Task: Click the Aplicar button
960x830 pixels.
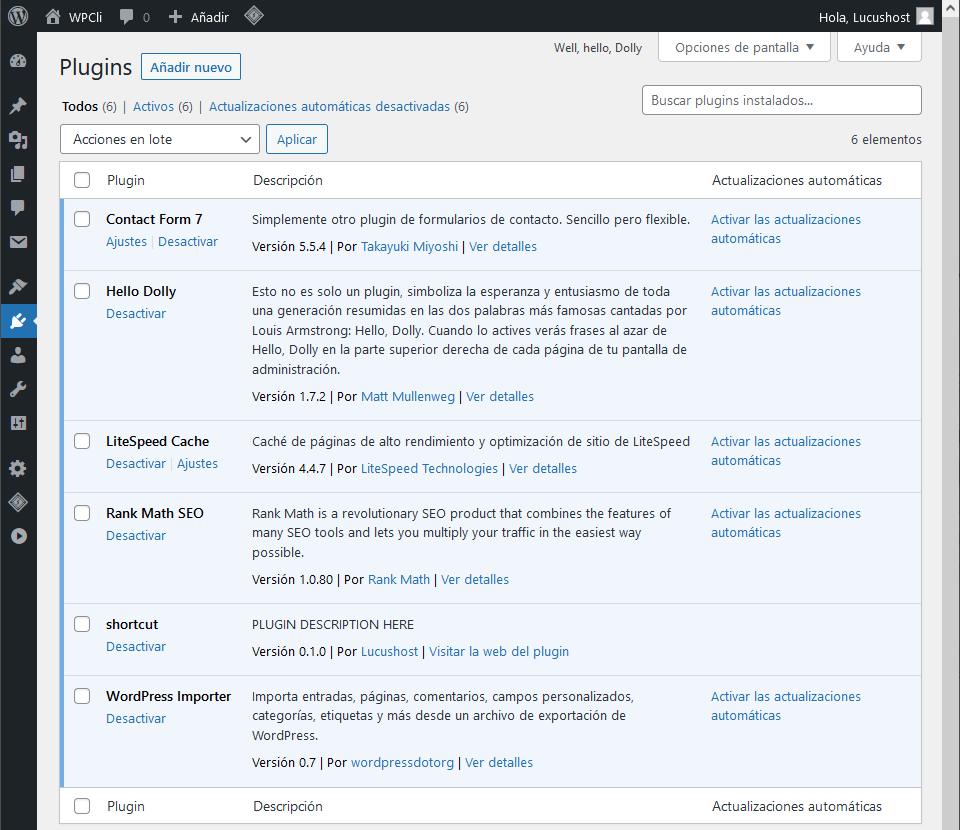Action: [x=297, y=139]
